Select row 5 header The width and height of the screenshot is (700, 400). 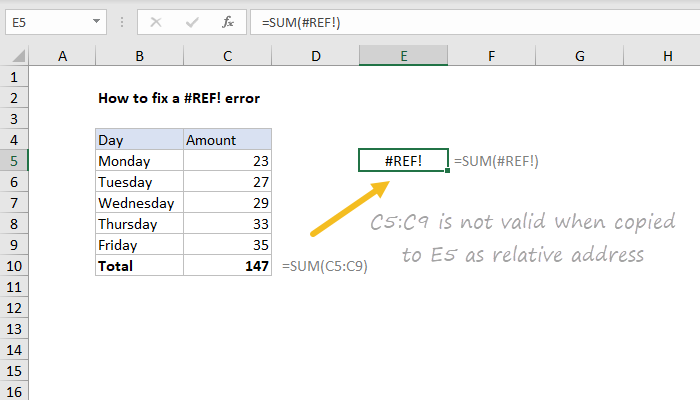(15, 160)
